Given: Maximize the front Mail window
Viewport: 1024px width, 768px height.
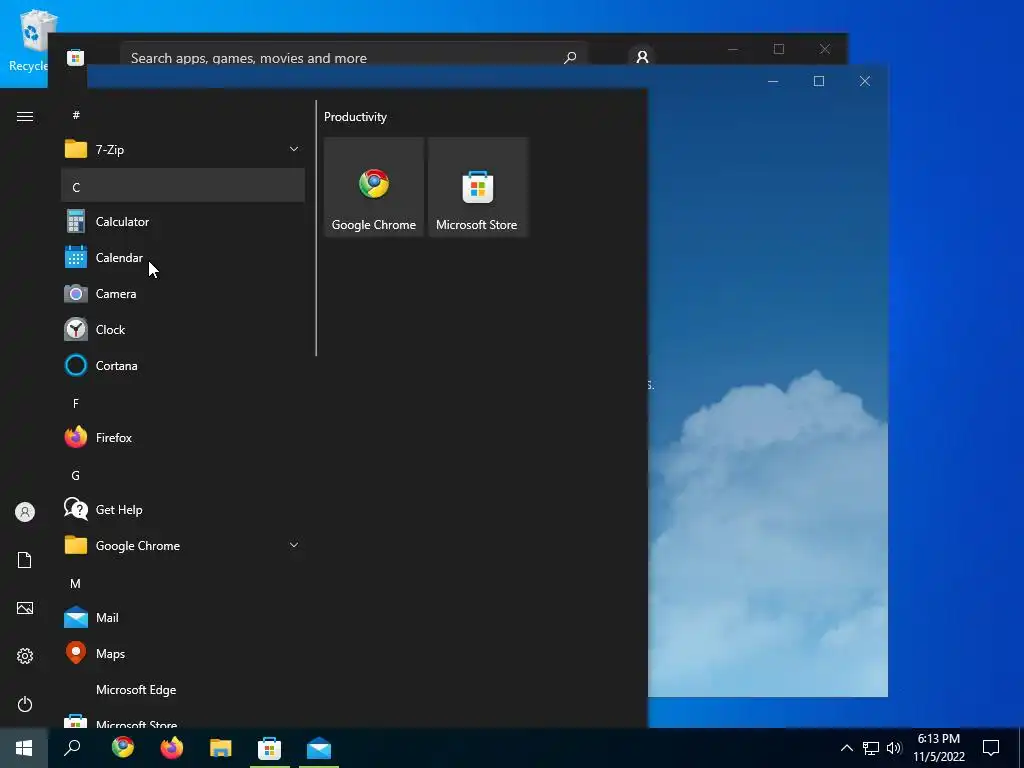Looking at the screenshot, I should [819, 81].
